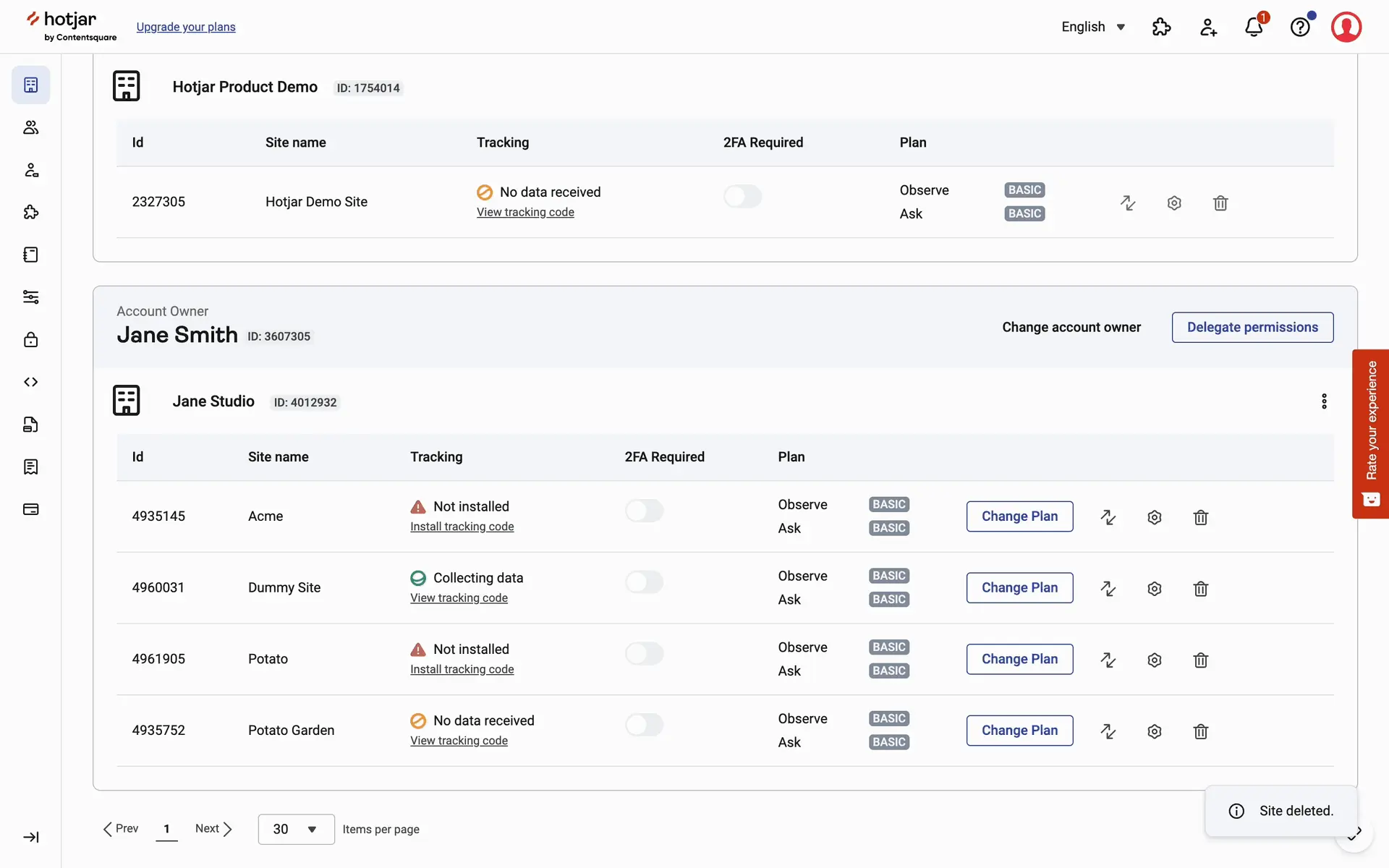Open items per page dropdown

296,829
